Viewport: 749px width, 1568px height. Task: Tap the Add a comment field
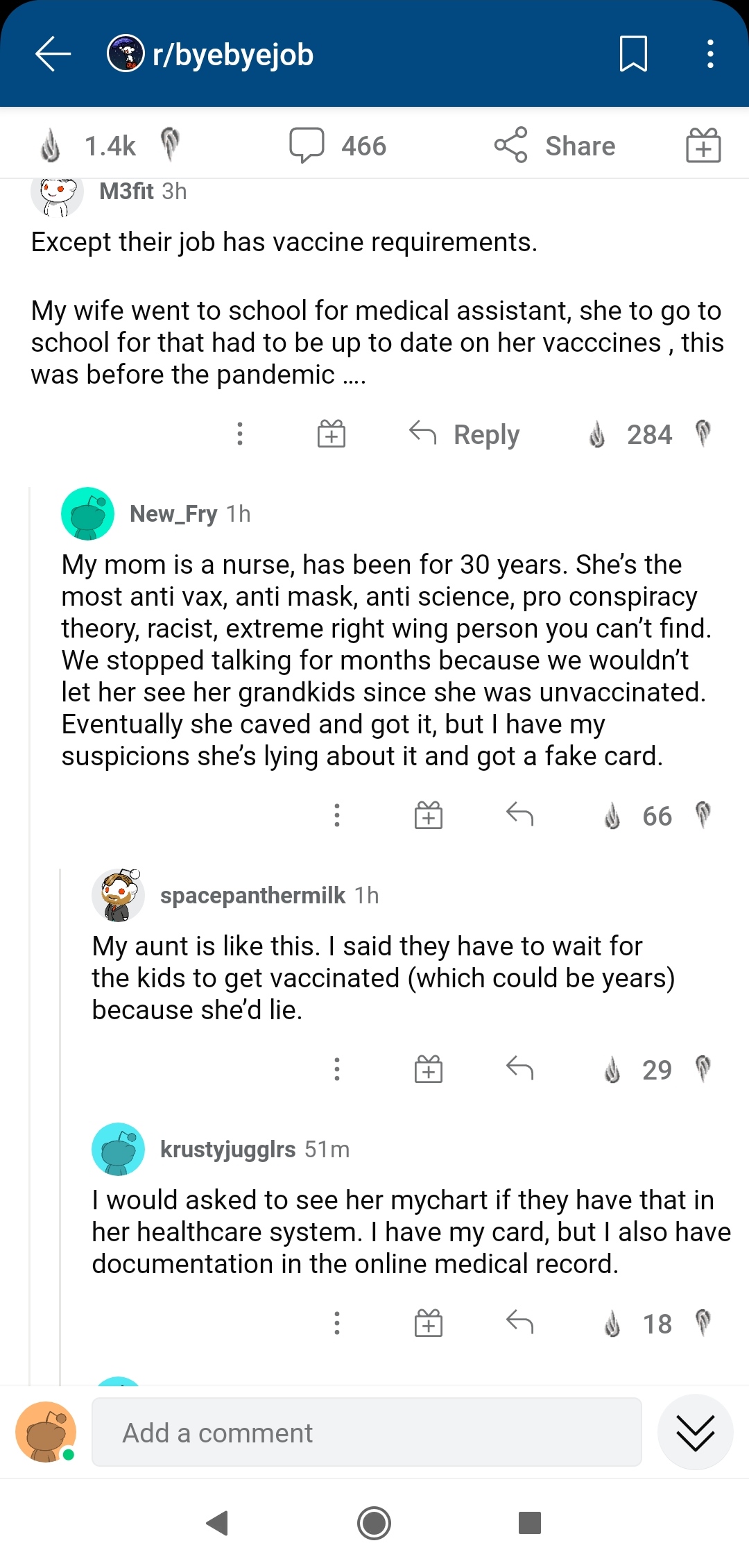366,1432
